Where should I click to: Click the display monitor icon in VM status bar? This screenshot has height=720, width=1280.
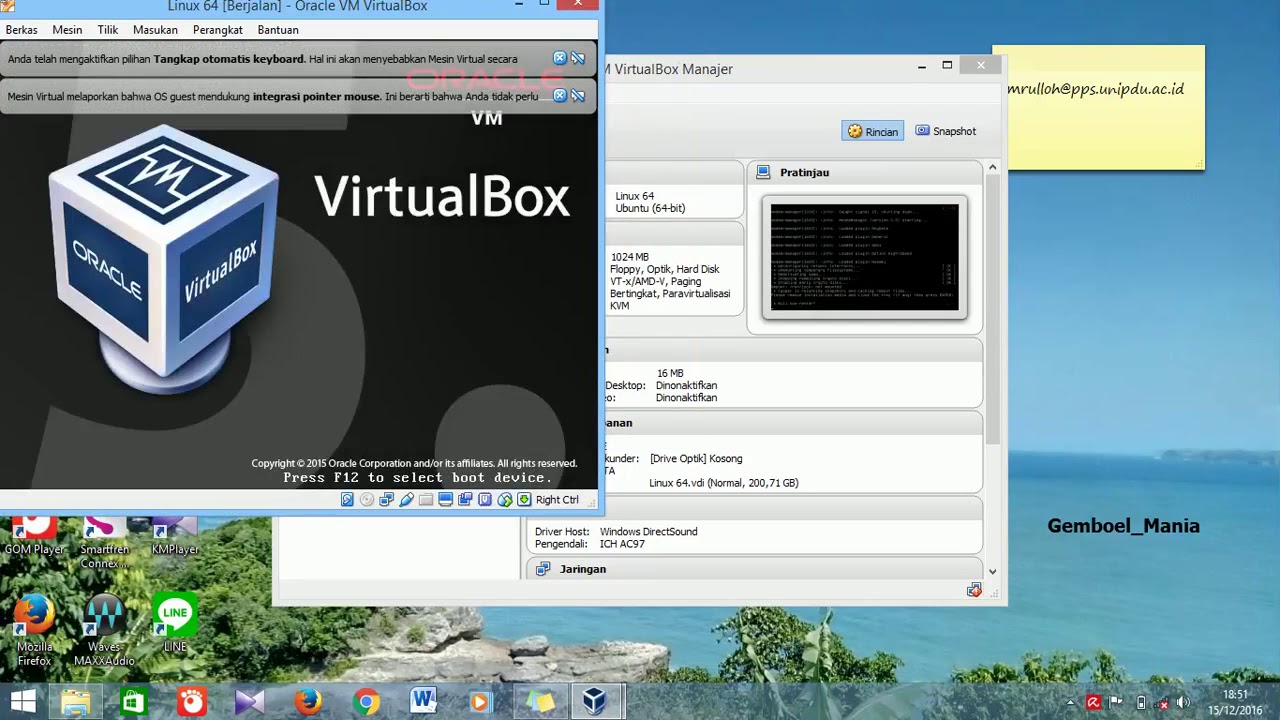pyautogui.click(x=446, y=500)
